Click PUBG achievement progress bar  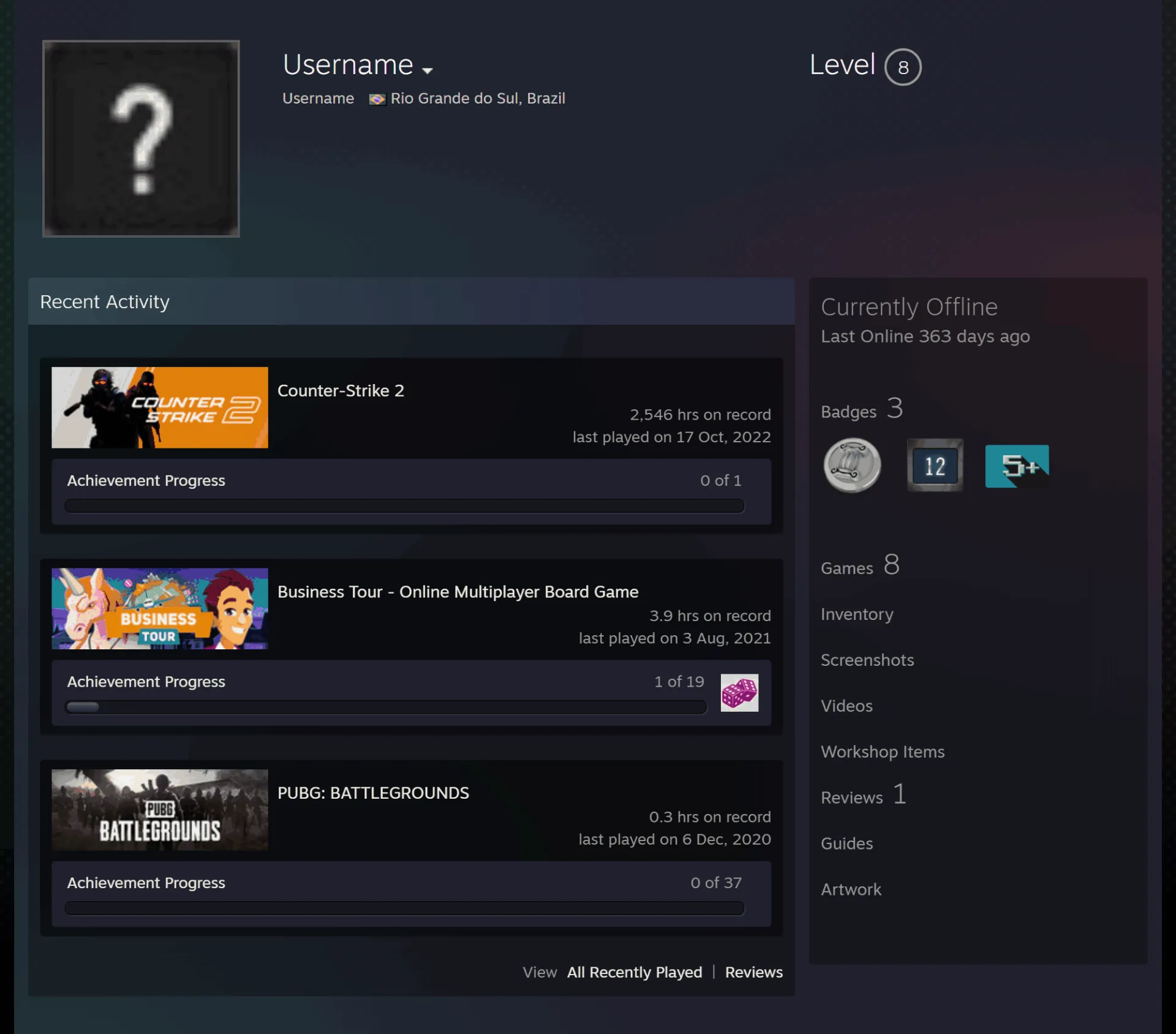click(404, 908)
